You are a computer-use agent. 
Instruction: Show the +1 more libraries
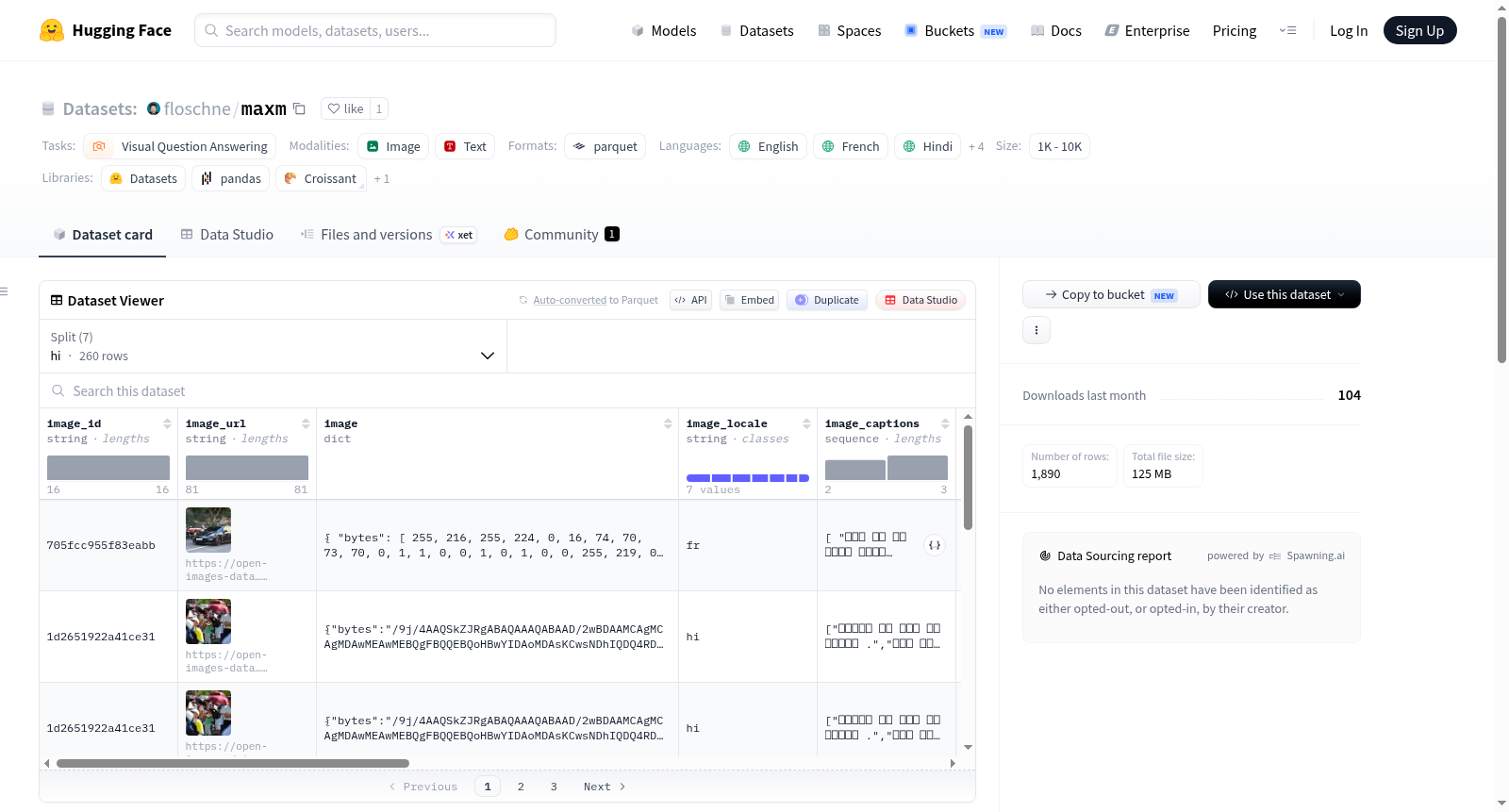(x=382, y=178)
